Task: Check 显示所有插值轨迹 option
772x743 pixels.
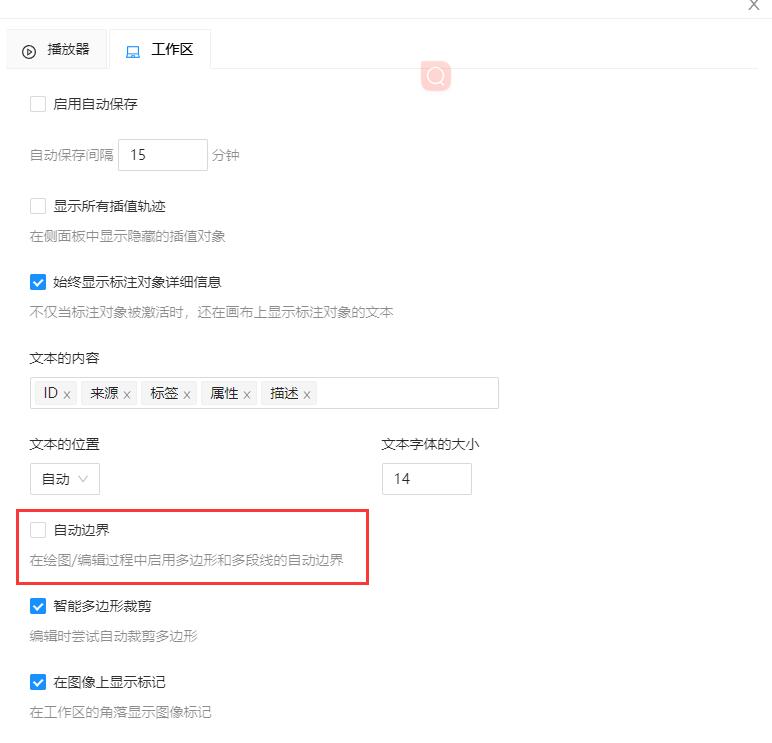Action: pos(38,206)
